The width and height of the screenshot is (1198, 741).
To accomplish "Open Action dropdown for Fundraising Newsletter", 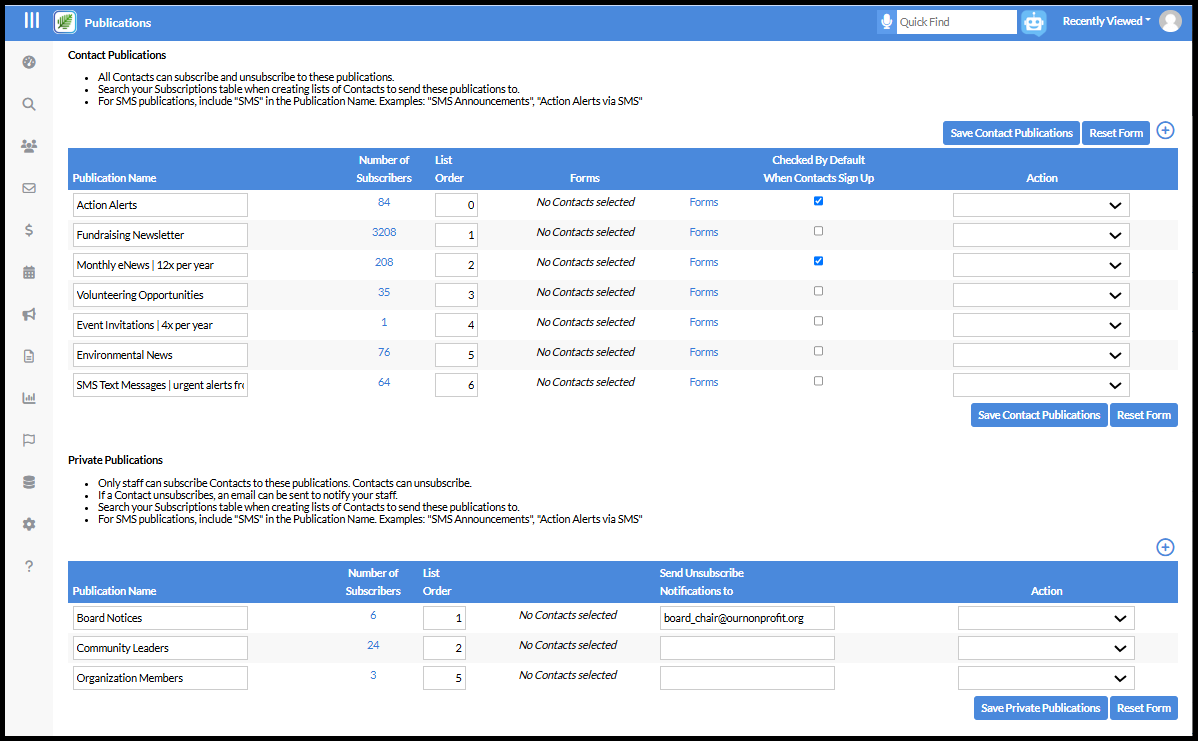I will click(1041, 235).
